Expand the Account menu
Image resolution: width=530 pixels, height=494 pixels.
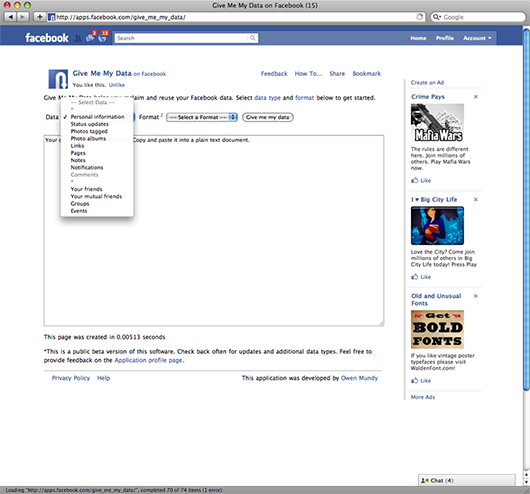click(x=477, y=38)
